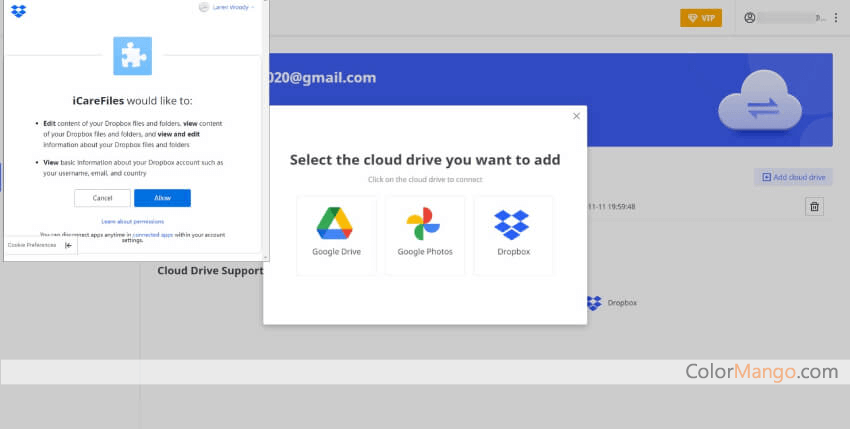The height and width of the screenshot is (429, 850).
Task: Expand the Dropbox account name dropdown
Action: [x=232, y=7]
